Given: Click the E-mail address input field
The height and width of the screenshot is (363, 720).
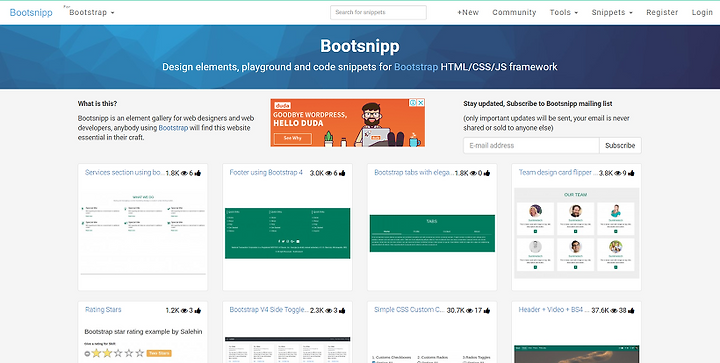Looking at the screenshot, I should [531, 145].
